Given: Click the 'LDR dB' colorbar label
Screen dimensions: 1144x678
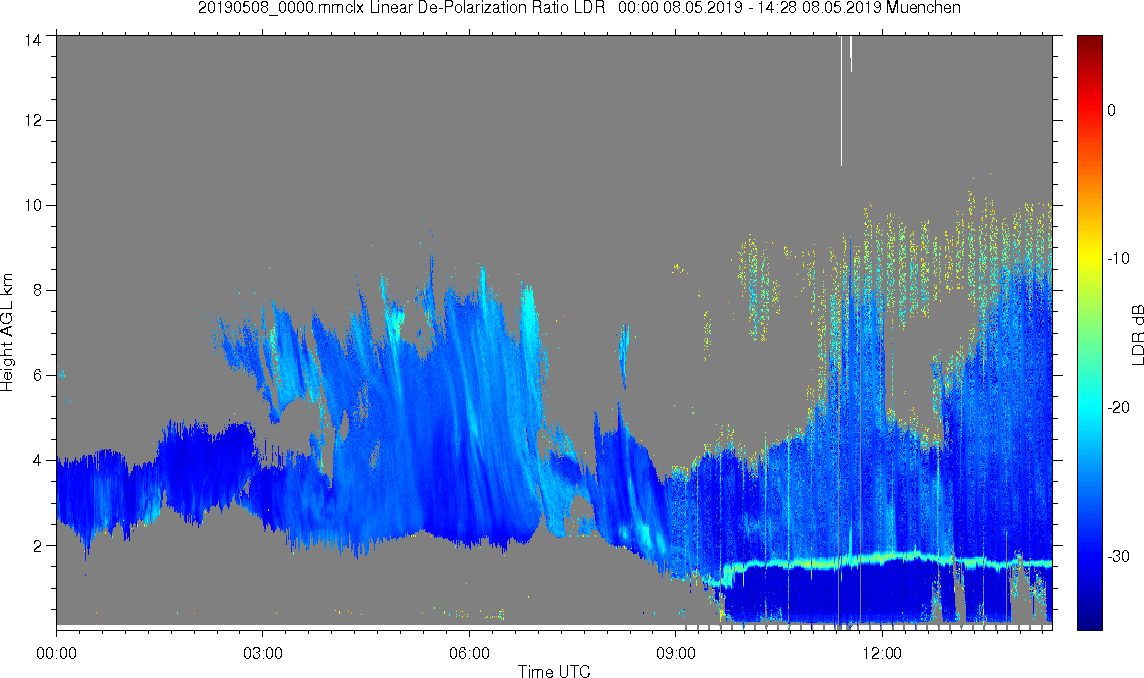Looking at the screenshot, I should point(1137,334).
